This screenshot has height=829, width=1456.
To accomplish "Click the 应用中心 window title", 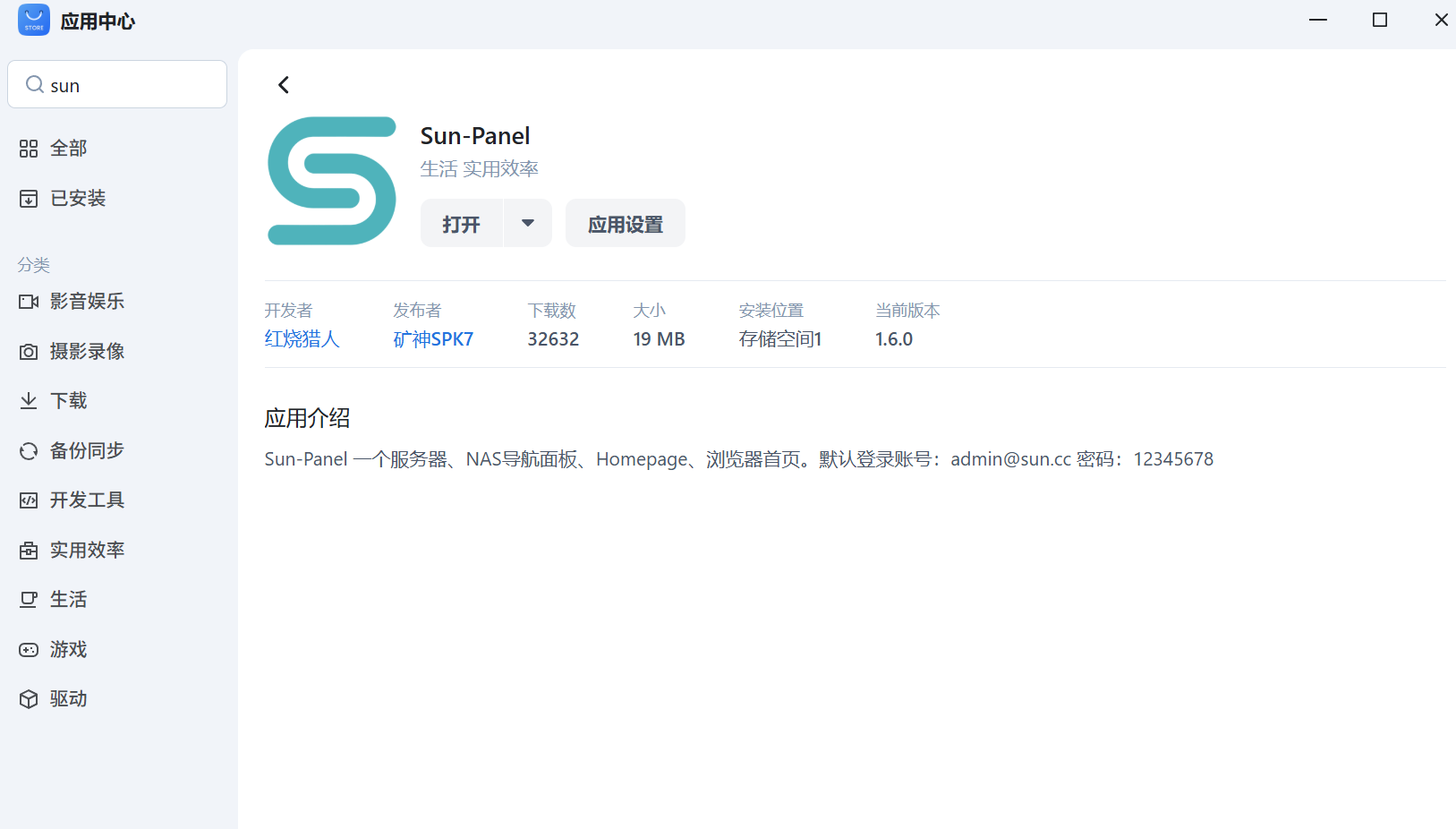I will point(98,21).
